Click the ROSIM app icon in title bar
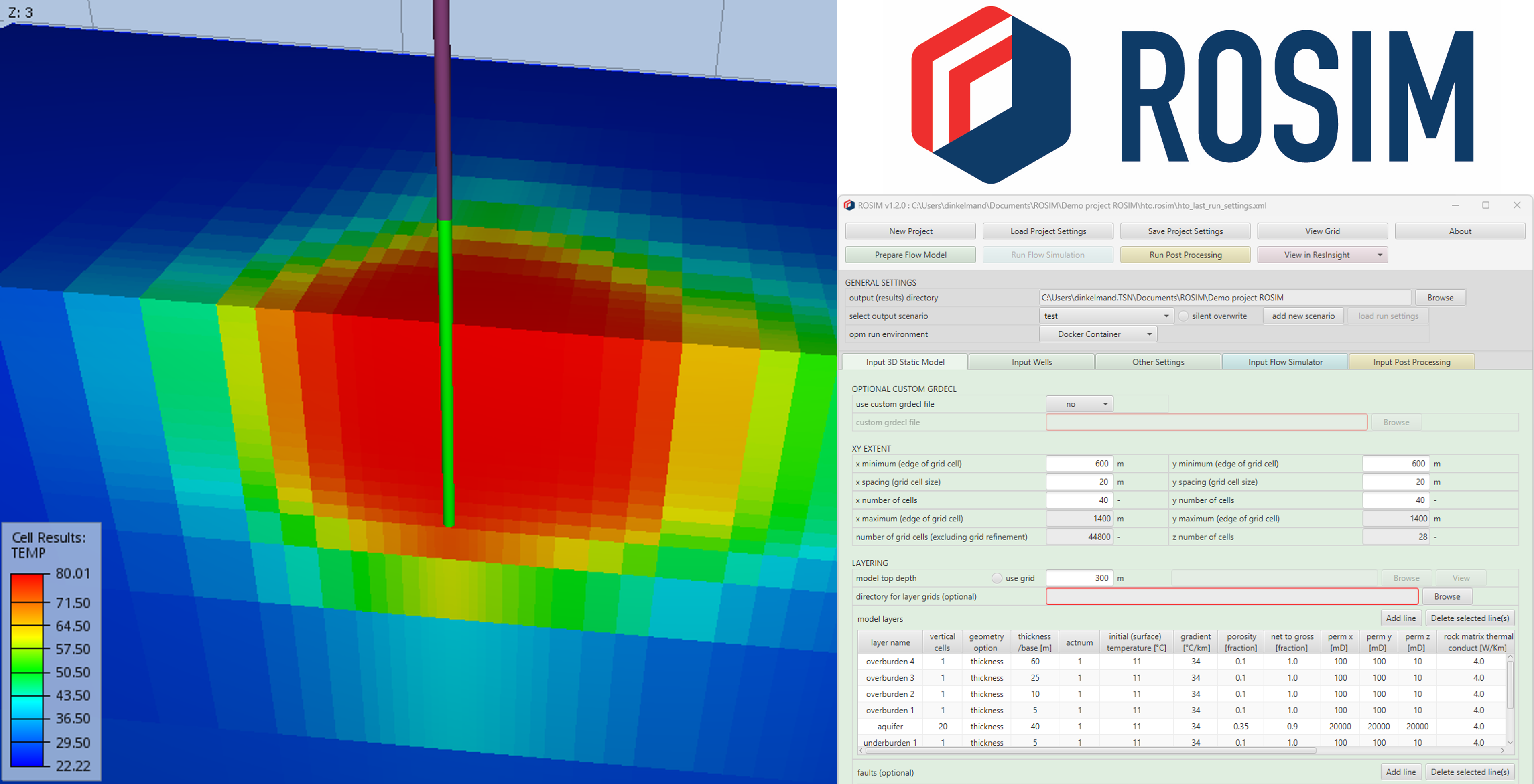Screen dimensions: 1534x784 (849, 205)
